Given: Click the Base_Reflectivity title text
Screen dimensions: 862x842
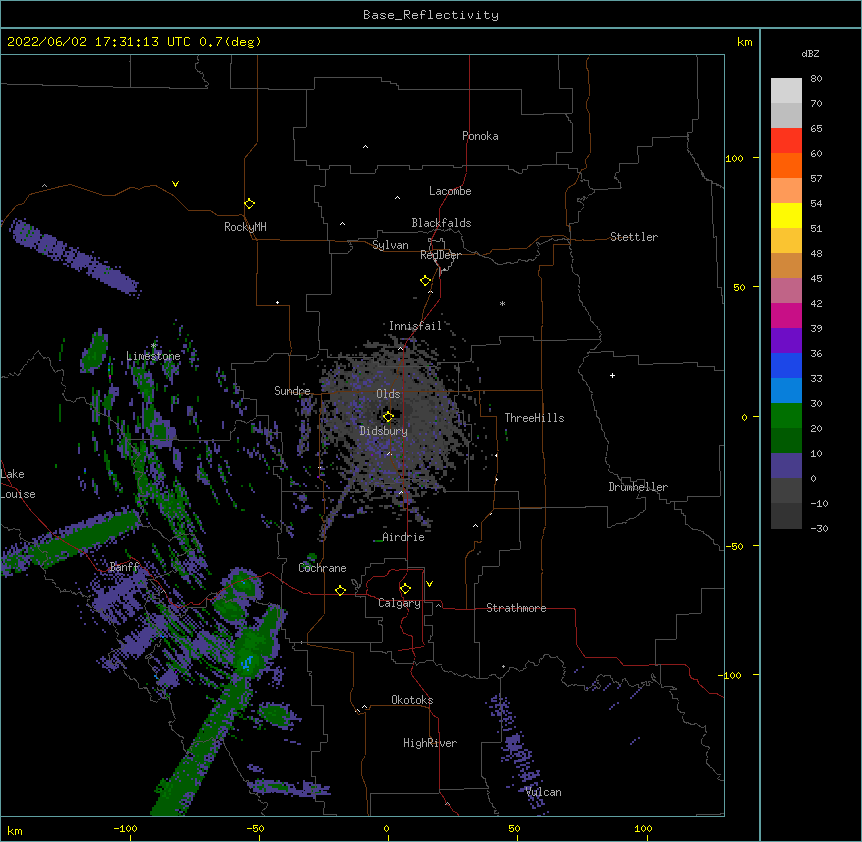Looking at the screenshot, I should click(x=431, y=15).
